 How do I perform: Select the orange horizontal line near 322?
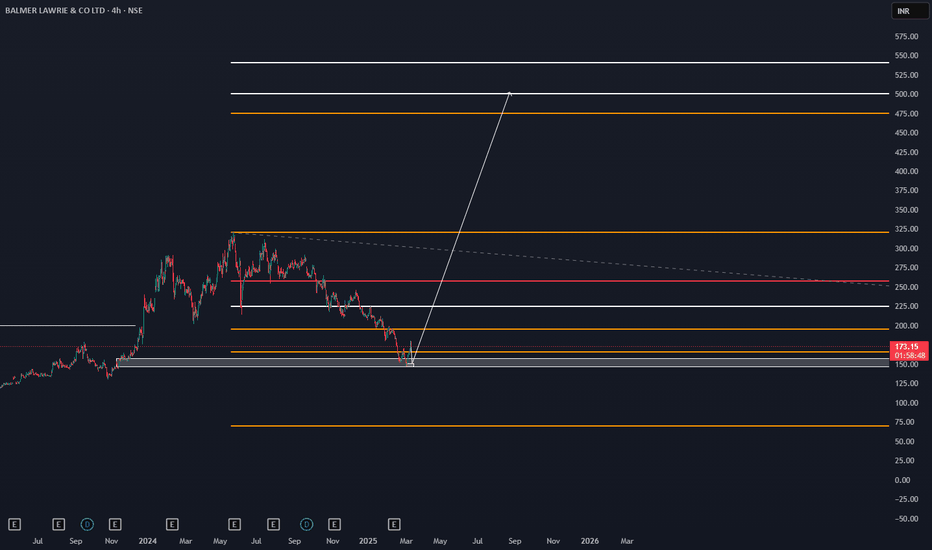click(560, 232)
